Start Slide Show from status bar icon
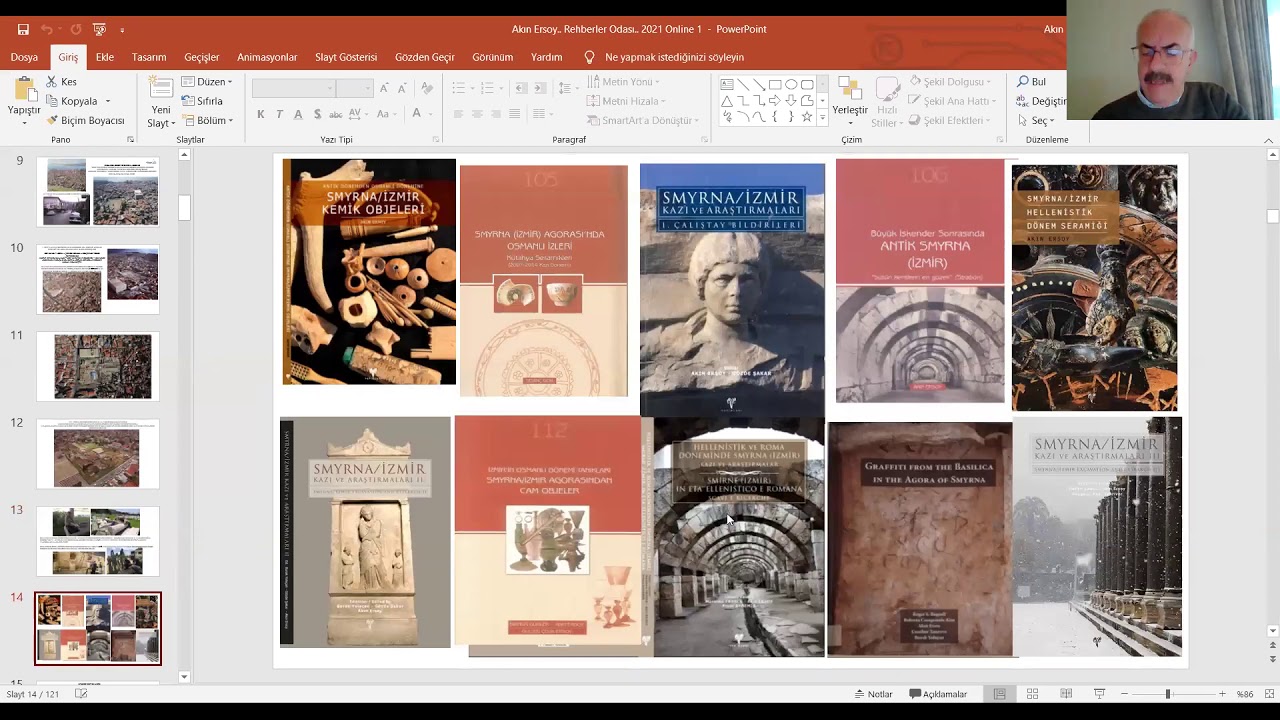The height and width of the screenshot is (720, 1280). (x=1099, y=694)
